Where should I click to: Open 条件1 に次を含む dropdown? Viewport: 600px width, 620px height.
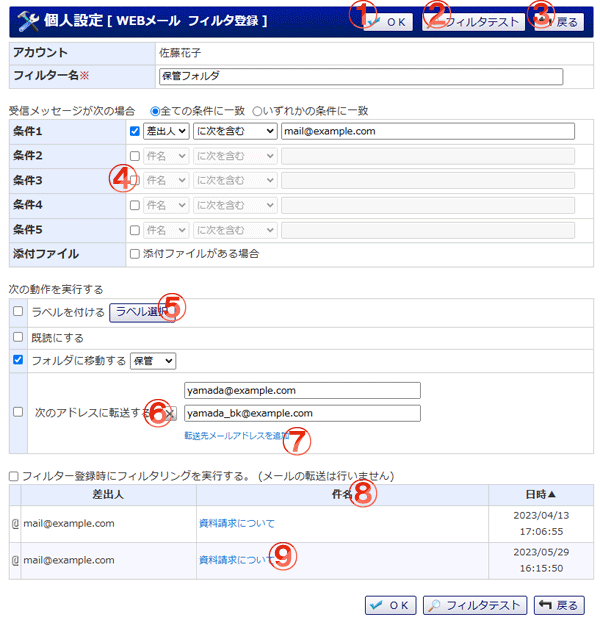pyautogui.click(x=235, y=131)
